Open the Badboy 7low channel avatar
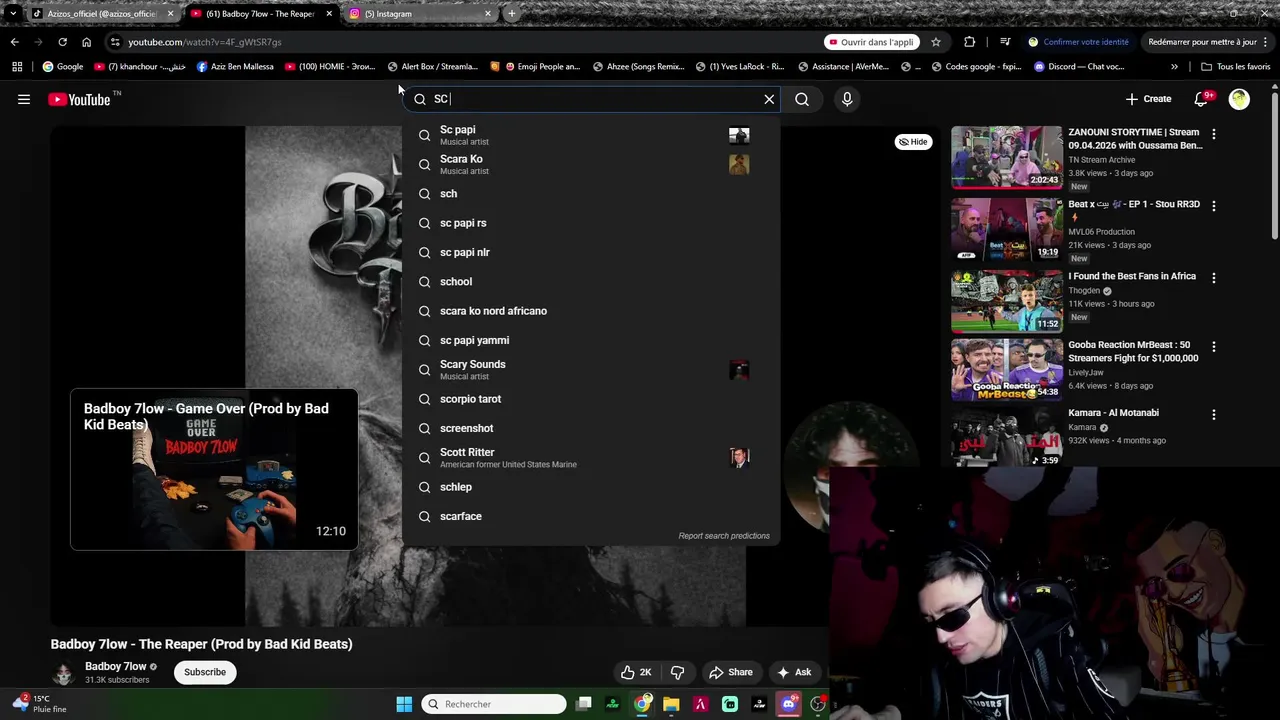 (63, 673)
